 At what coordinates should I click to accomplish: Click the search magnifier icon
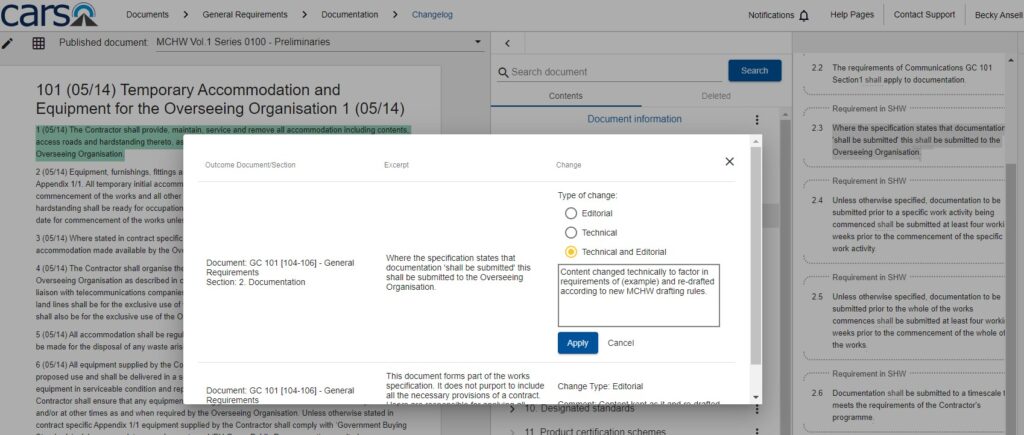(504, 72)
